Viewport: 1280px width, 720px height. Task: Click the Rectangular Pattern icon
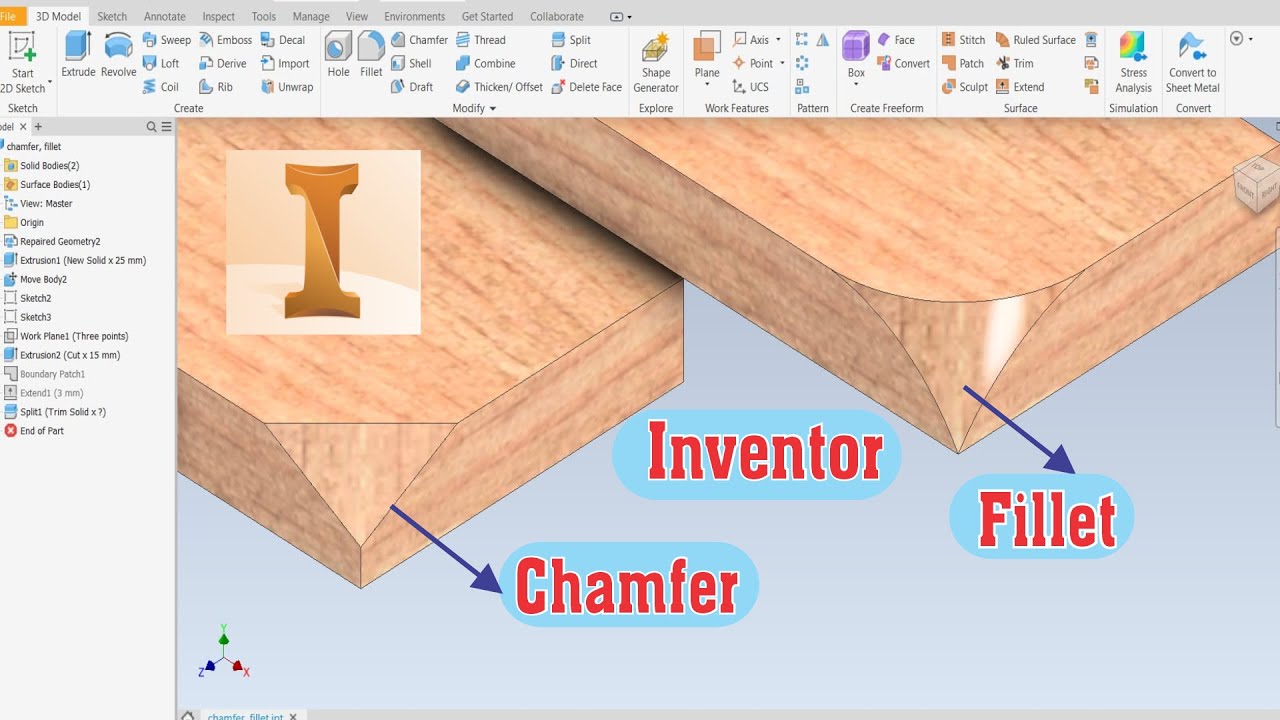click(x=802, y=40)
